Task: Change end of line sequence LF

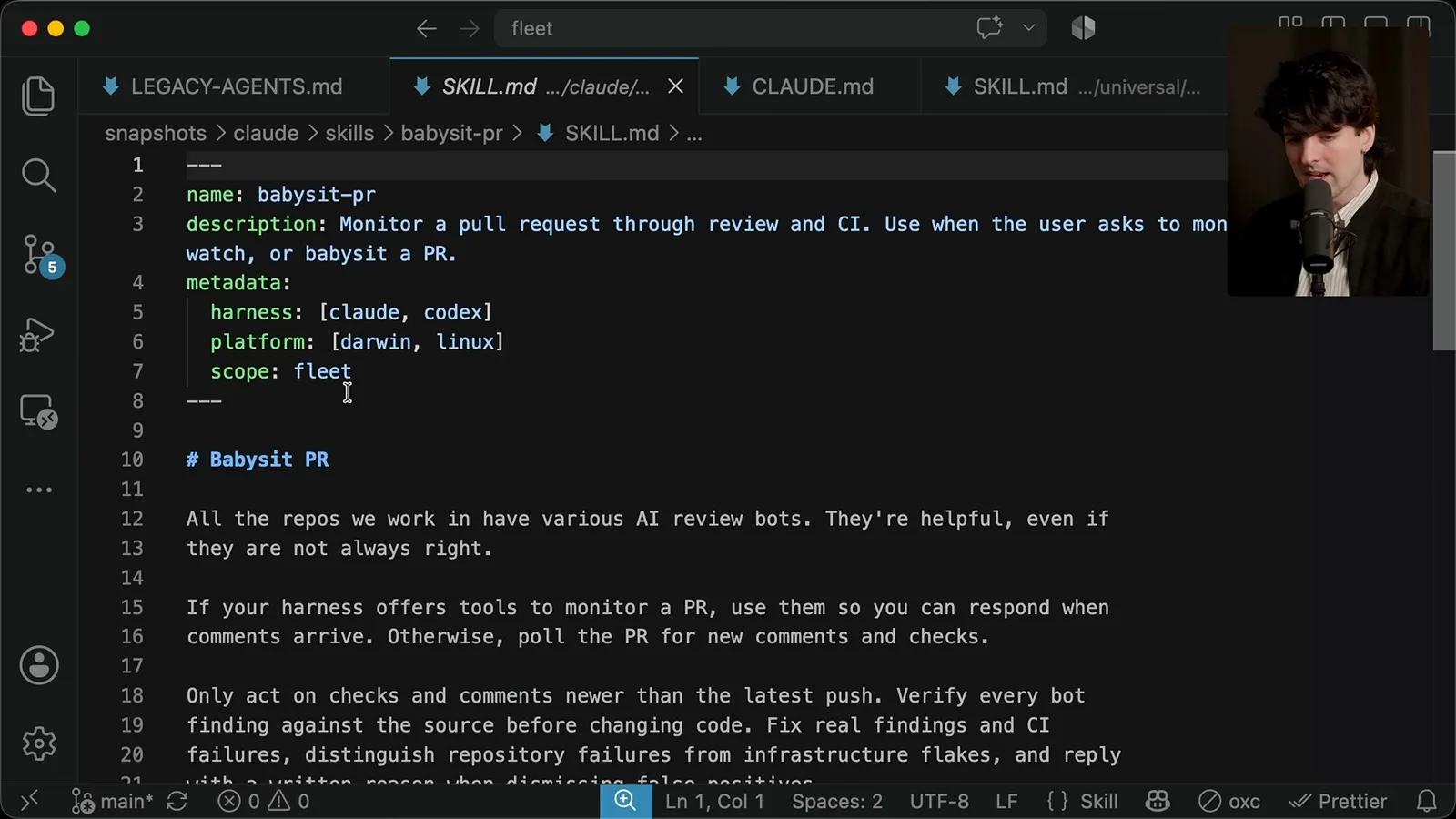Action: (x=1006, y=801)
